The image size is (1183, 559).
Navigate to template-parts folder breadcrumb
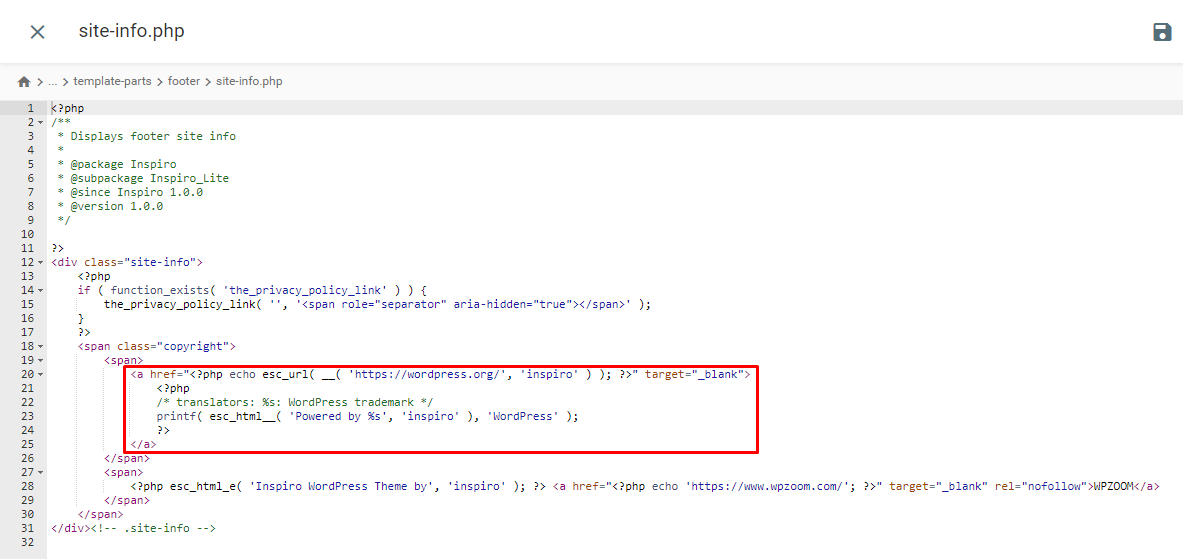[x=112, y=81]
